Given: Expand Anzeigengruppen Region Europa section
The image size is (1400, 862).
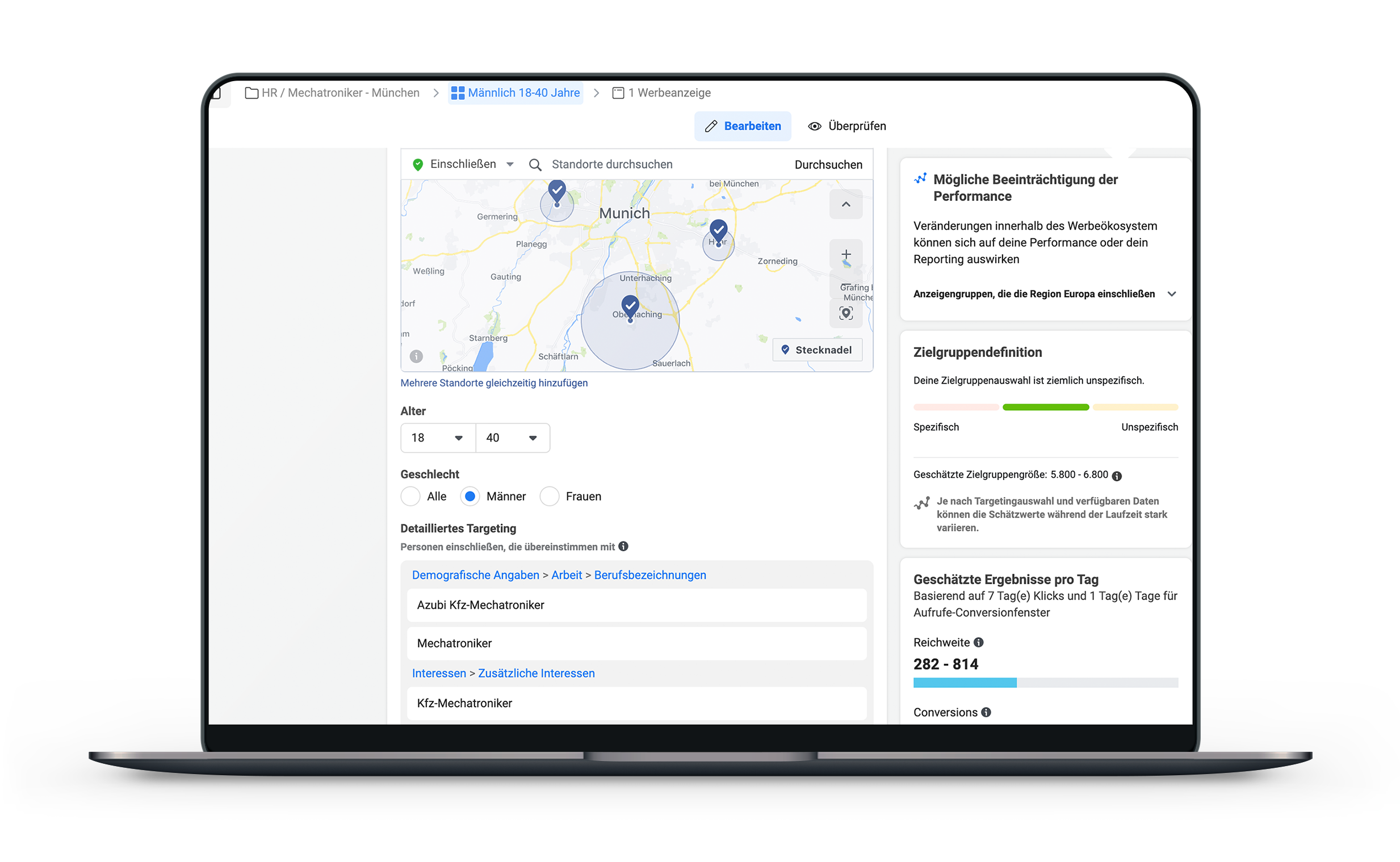Looking at the screenshot, I should (1045, 294).
